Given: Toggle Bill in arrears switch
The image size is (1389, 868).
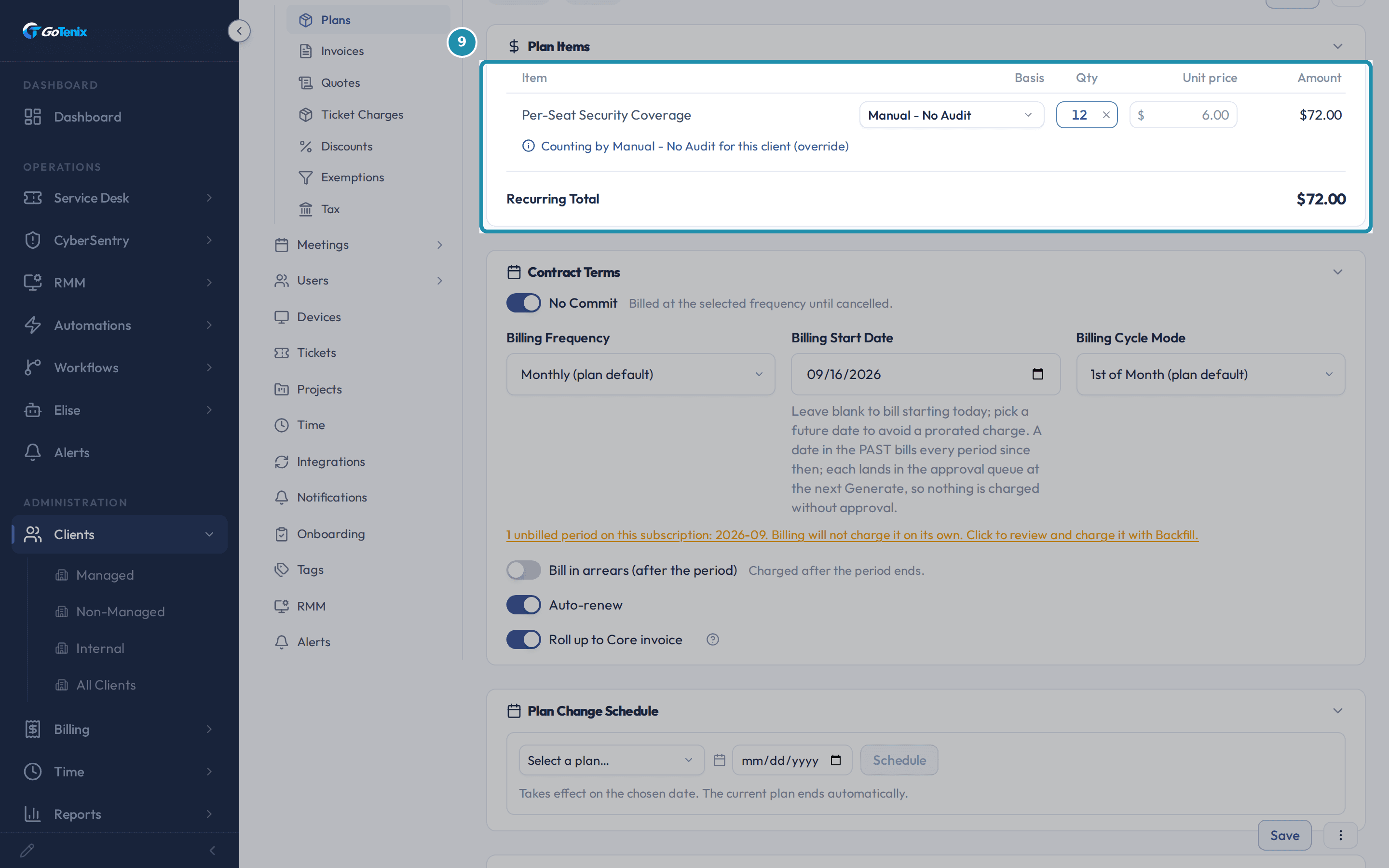Looking at the screenshot, I should click(x=523, y=570).
